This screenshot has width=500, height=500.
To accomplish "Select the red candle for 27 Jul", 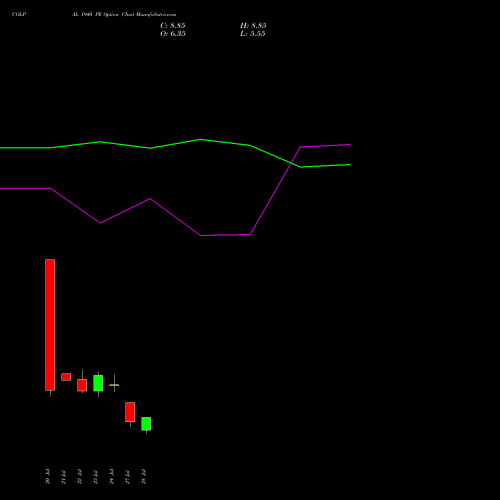I will 130,412.
